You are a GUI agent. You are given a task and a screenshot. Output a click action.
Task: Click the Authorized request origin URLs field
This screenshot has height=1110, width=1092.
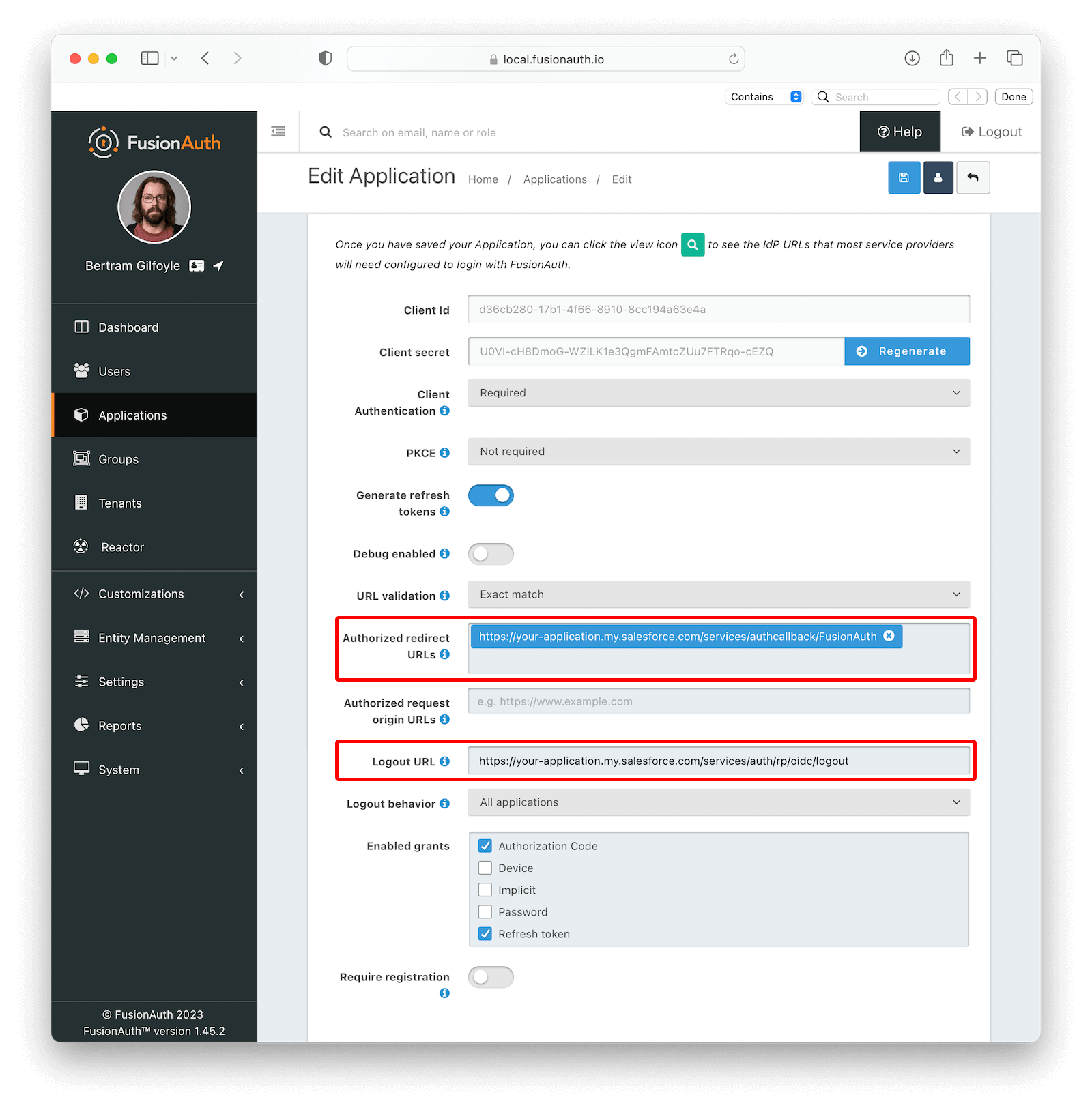click(719, 701)
